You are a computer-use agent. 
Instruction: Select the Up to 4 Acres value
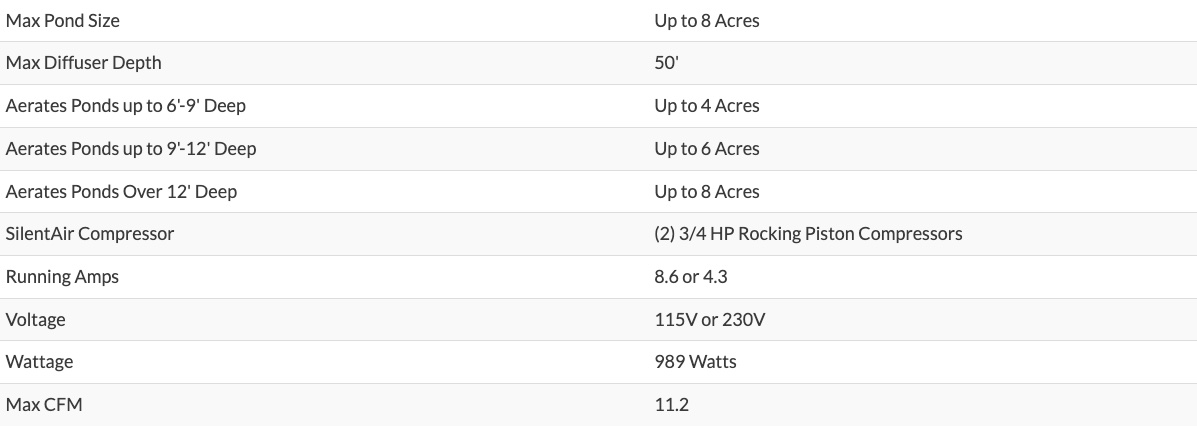pyautogui.click(x=707, y=105)
